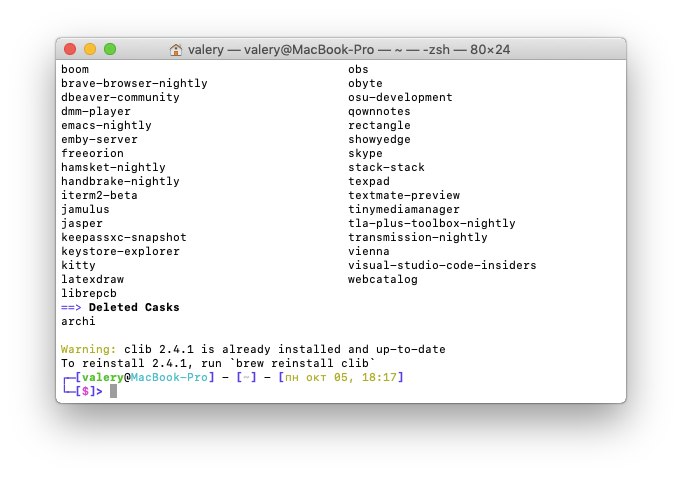682x477 pixels.
Task: Click on 'vienna' cask name
Action: (x=369, y=251)
